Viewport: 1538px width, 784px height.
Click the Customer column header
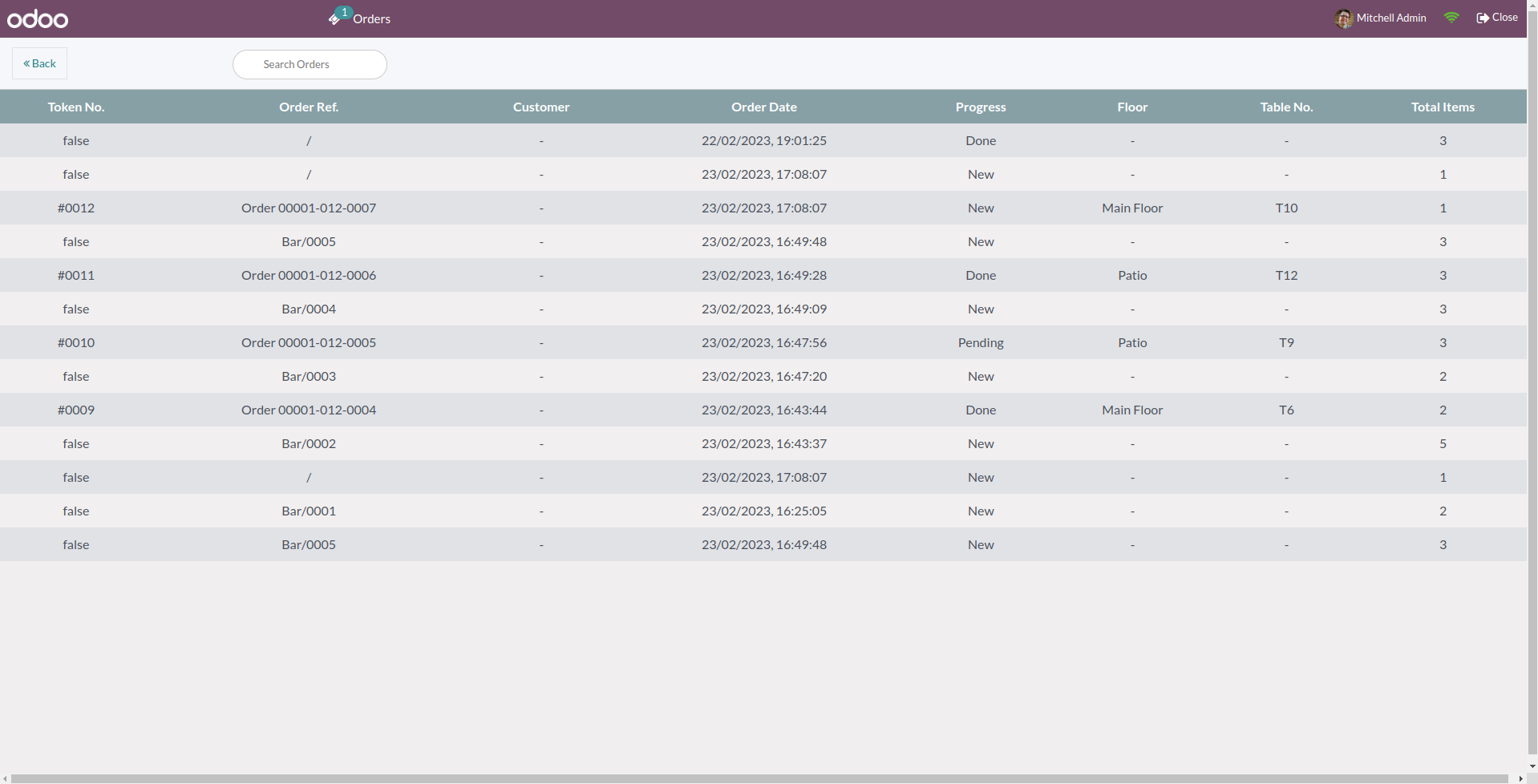pos(541,107)
